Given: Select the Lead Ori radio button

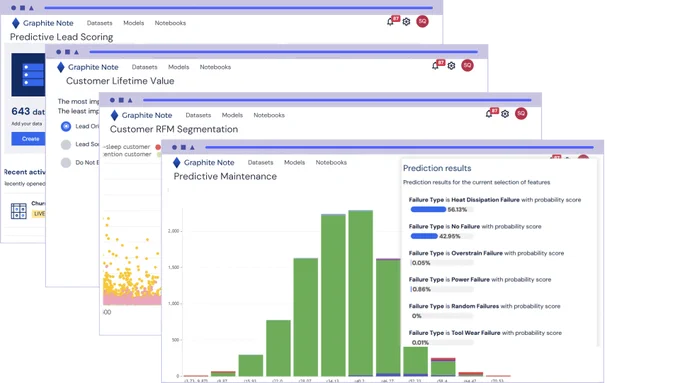Looking at the screenshot, I should click(66, 126).
